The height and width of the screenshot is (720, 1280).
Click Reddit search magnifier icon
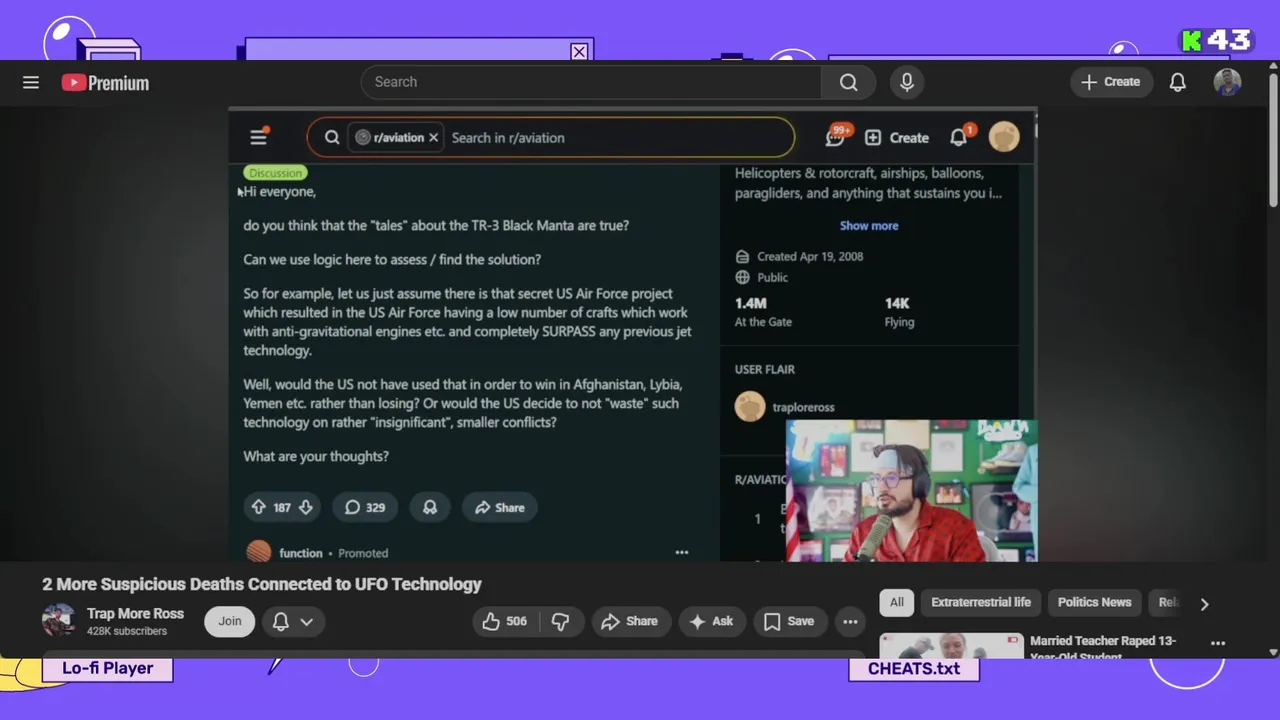(332, 138)
